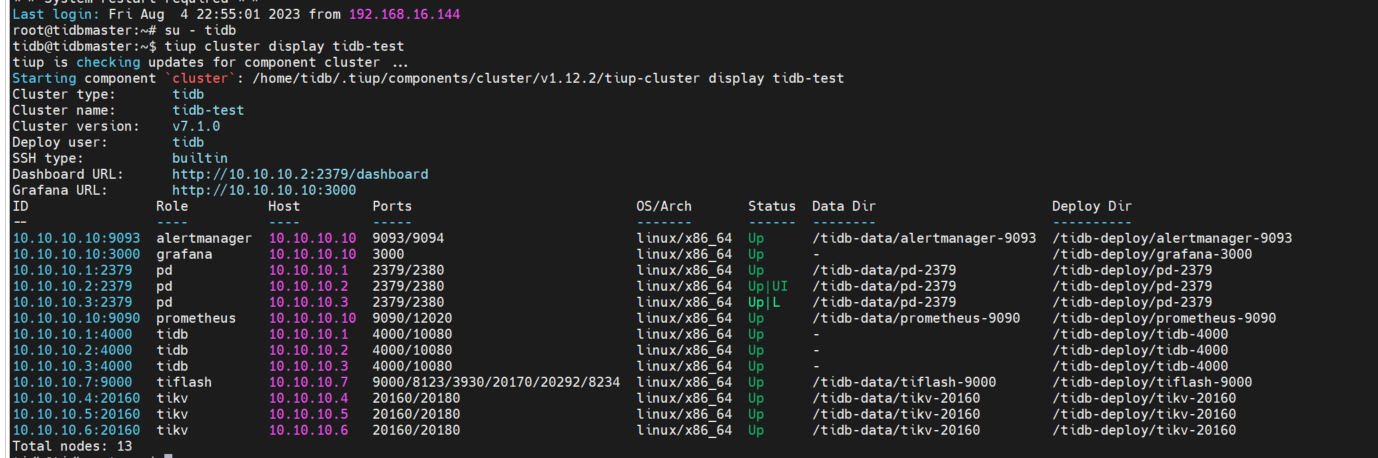Select the ID 10.10.10.10:9093
1378x458 pixels.
(76, 238)
